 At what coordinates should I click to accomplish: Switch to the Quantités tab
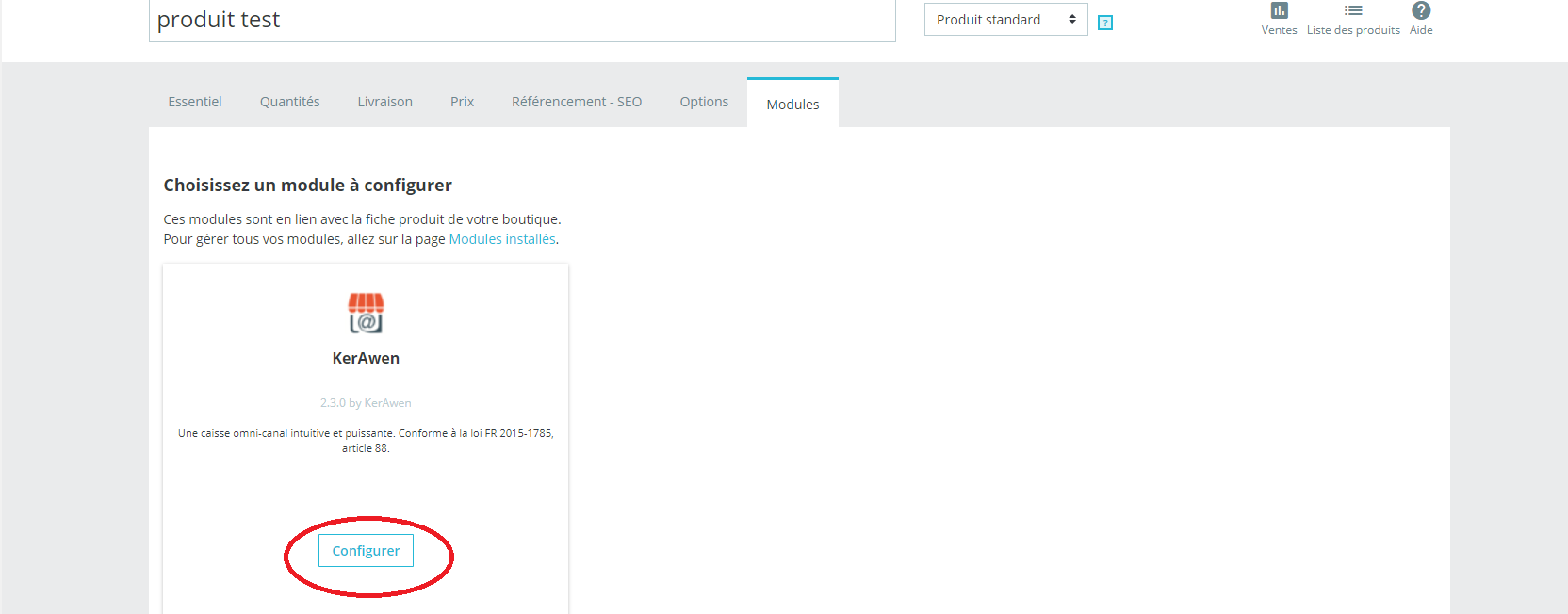click(290, 102)
